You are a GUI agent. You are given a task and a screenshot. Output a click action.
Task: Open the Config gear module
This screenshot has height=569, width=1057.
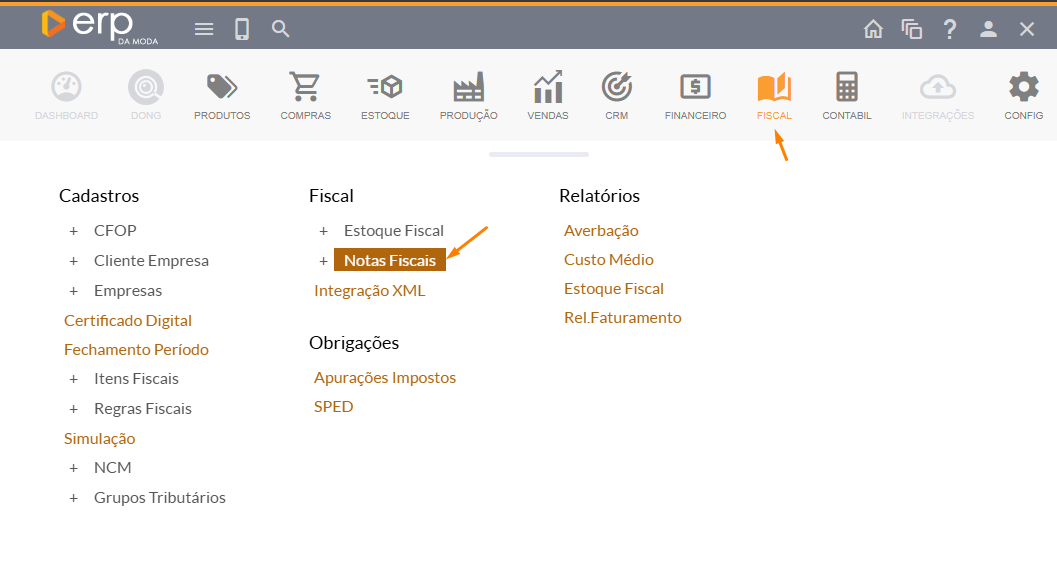click(x=1023, y=89)
